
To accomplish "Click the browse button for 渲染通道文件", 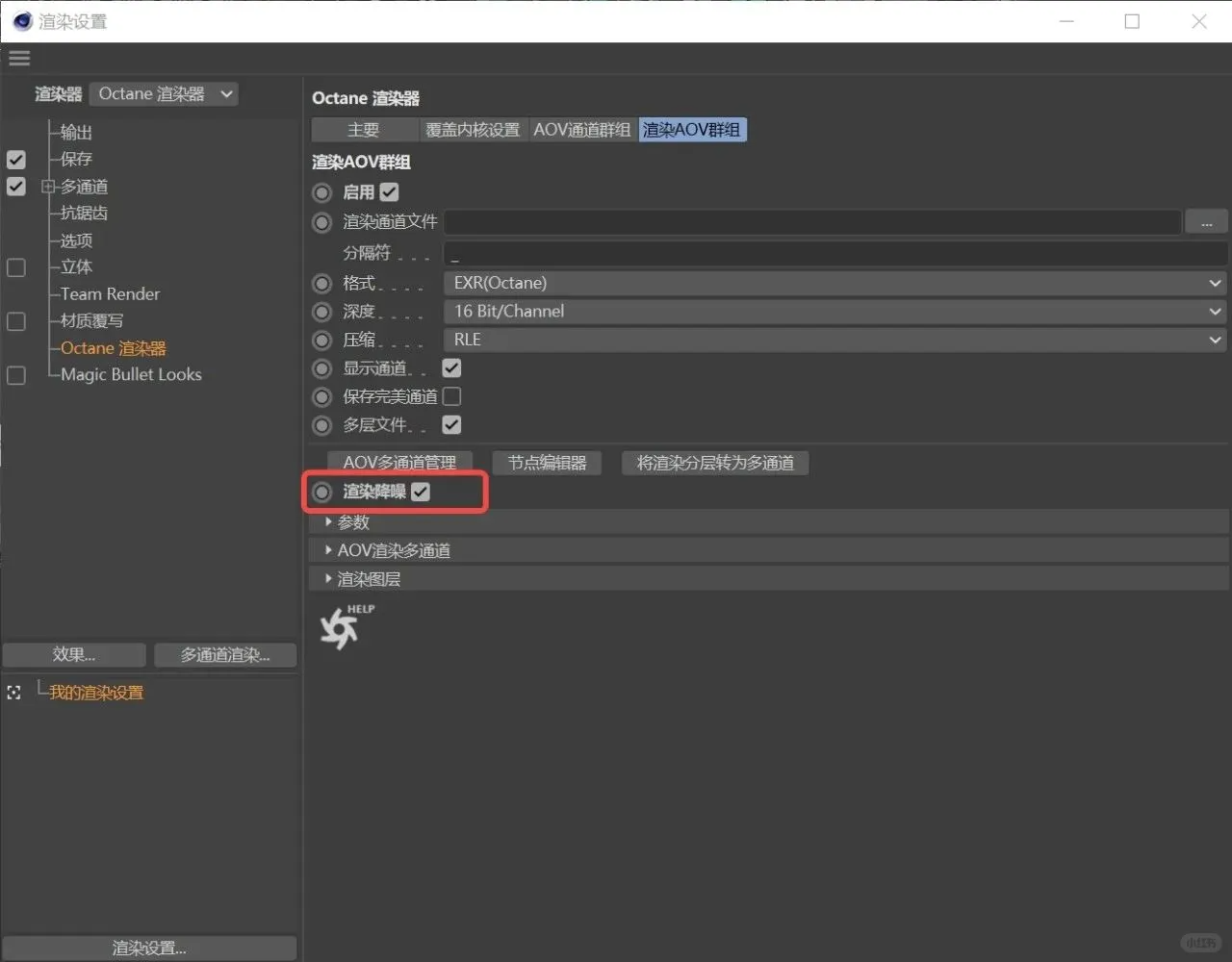I will tap(1206, 222).
